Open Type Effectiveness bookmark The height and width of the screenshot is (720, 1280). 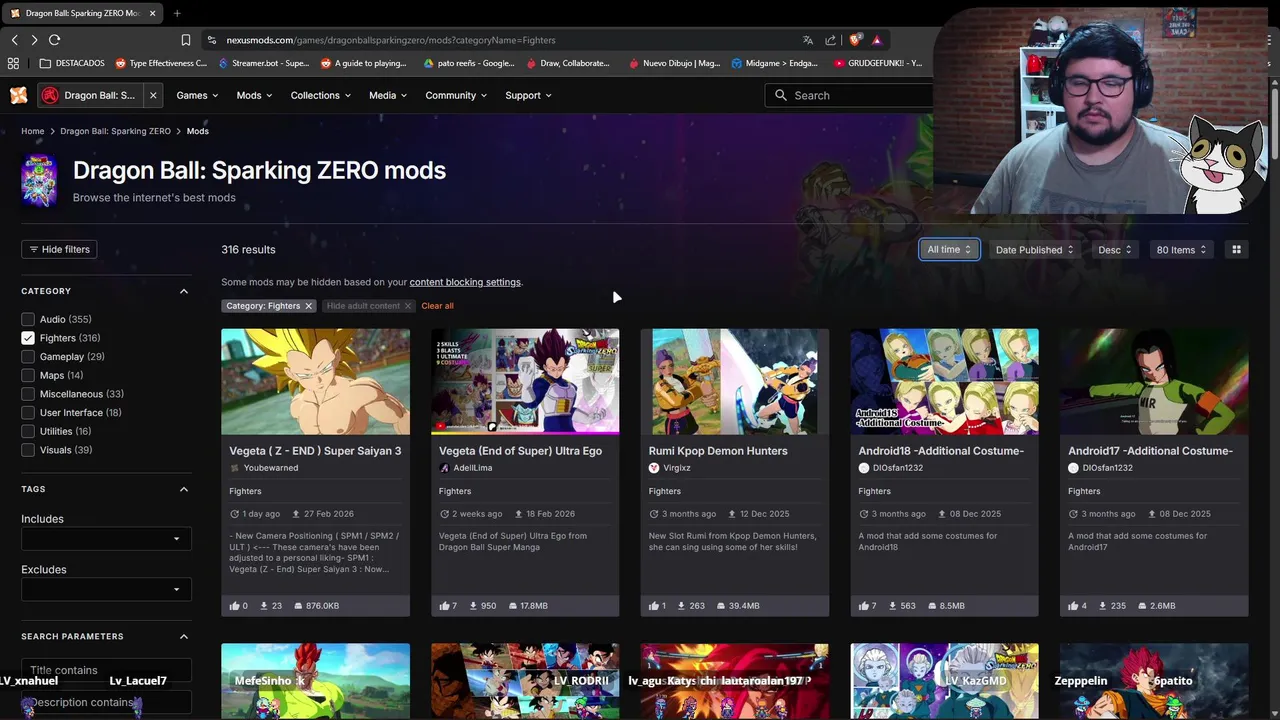[161, 63]
